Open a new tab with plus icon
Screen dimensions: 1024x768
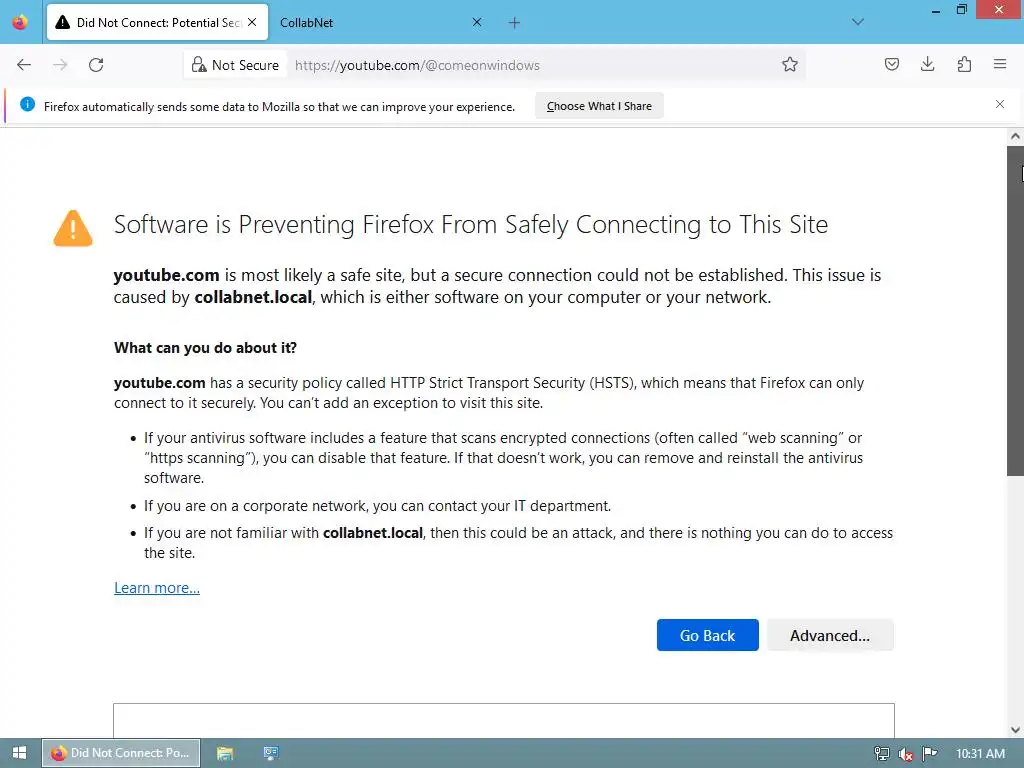[514, 23]
